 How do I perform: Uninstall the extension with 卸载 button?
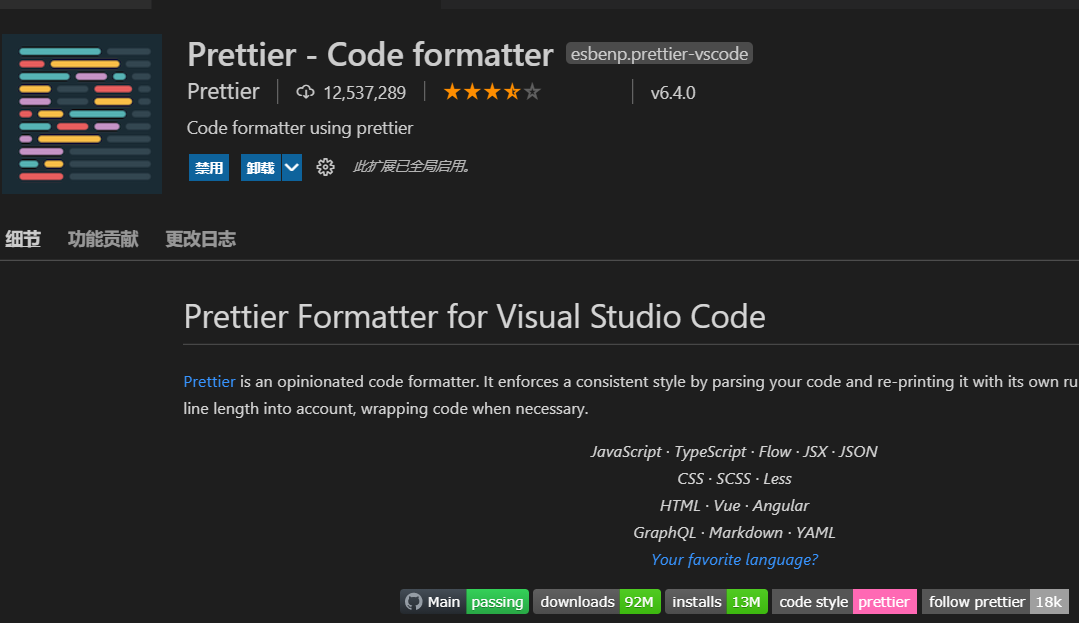260,167
